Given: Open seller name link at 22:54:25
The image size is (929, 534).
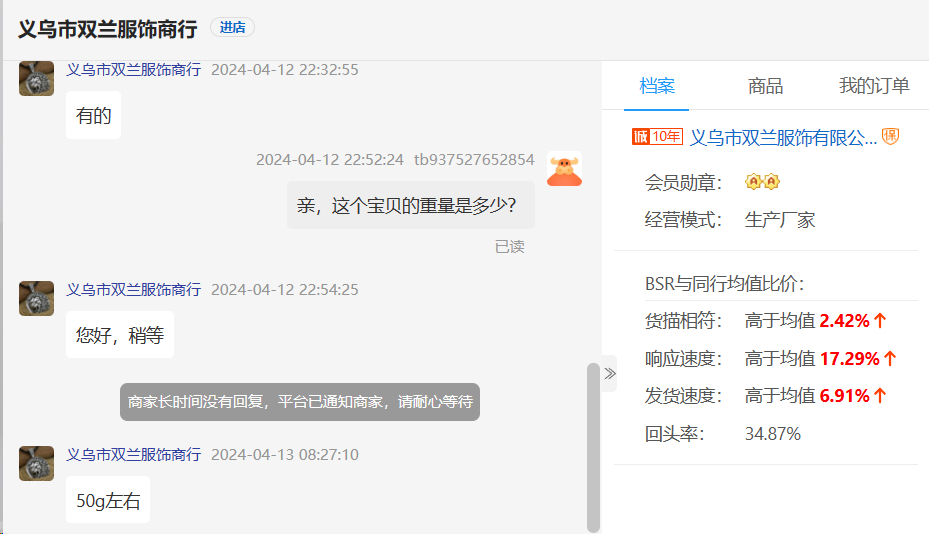Looking at the screenshot, I should (133, 290).
